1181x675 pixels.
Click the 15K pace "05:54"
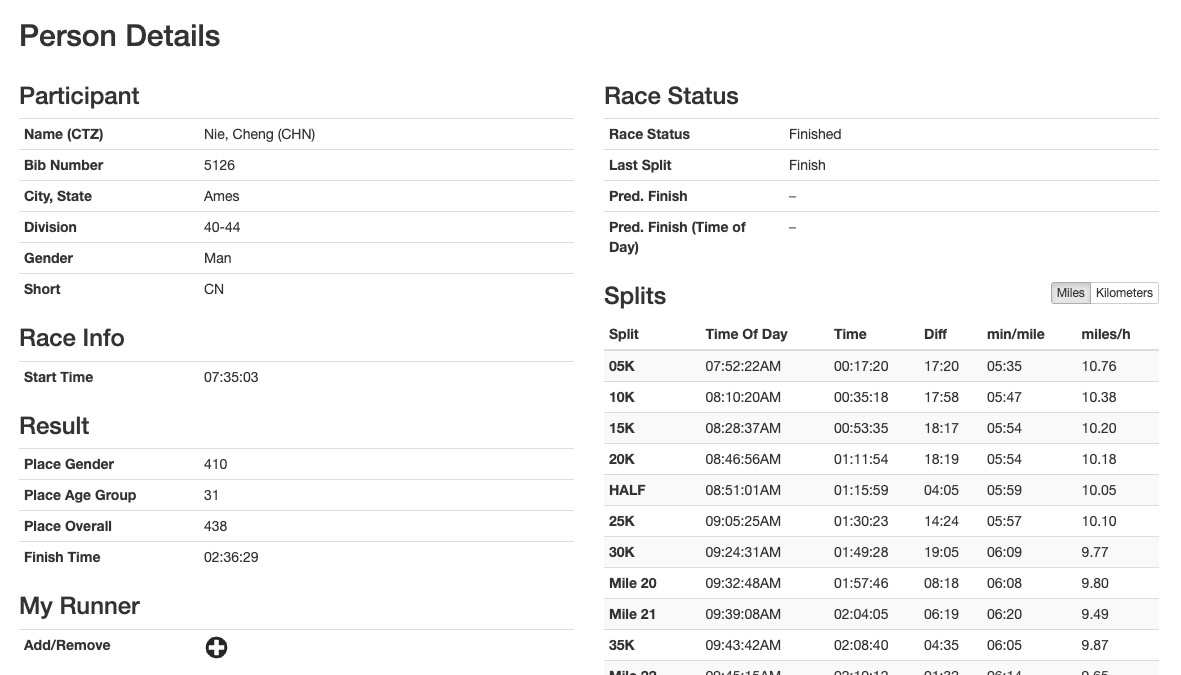(1004, 428)
